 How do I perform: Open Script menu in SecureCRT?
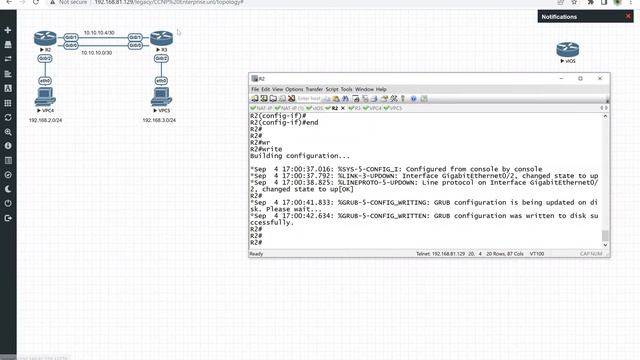pyautogui.click(x=332, y=89)
